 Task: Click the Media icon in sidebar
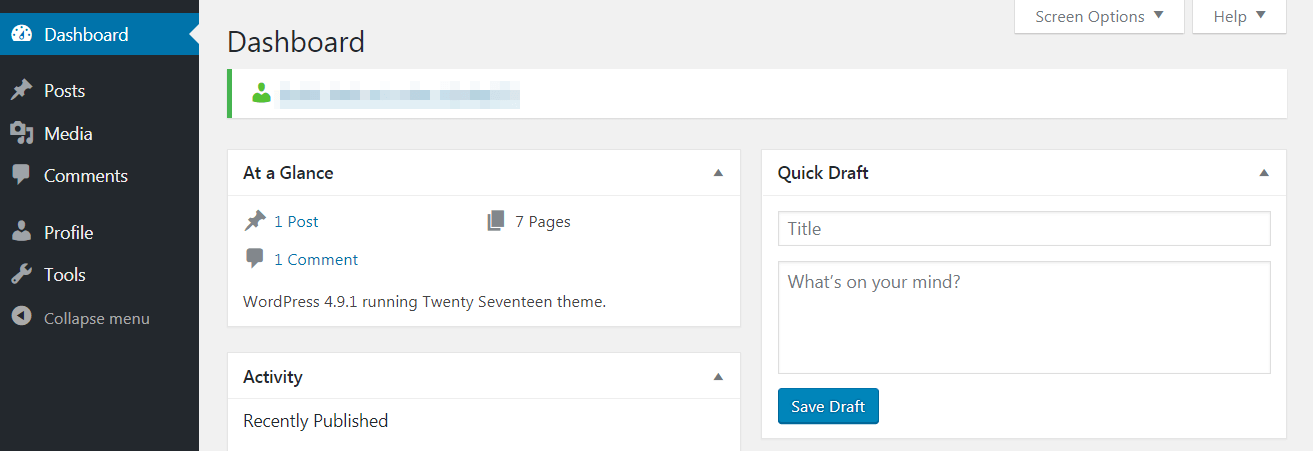[x=21, y=133]
